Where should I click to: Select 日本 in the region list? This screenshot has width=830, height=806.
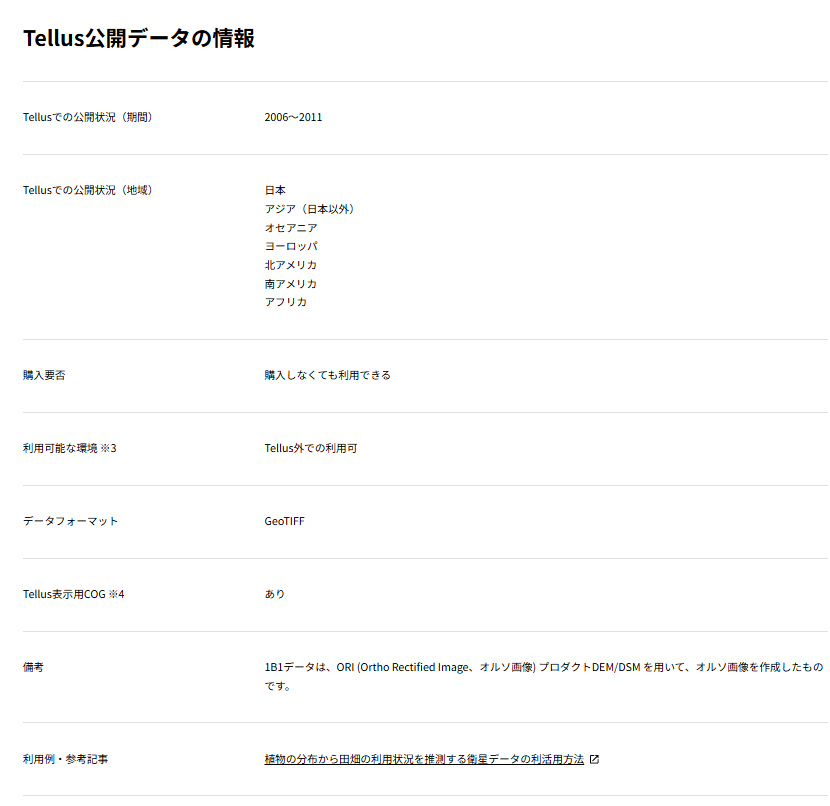tap(275, 191)
